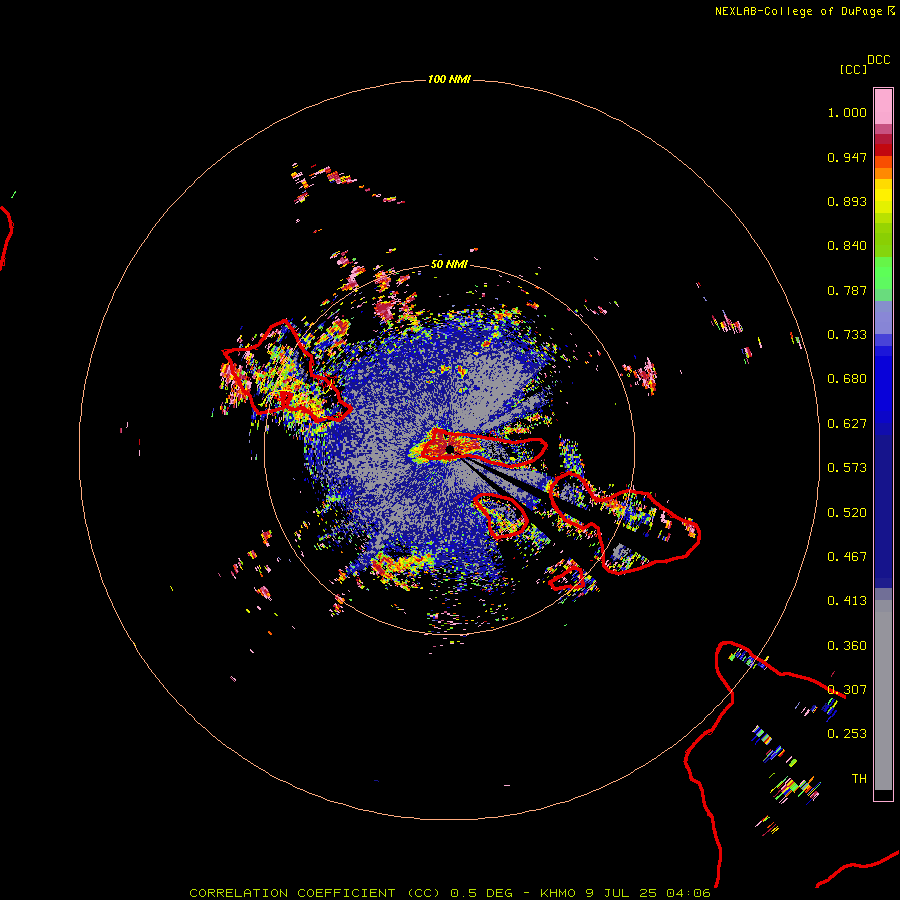This screenshot has height=900, width=900.
Task: Click the 0.307 value on color scale
Action: [847, 690]
